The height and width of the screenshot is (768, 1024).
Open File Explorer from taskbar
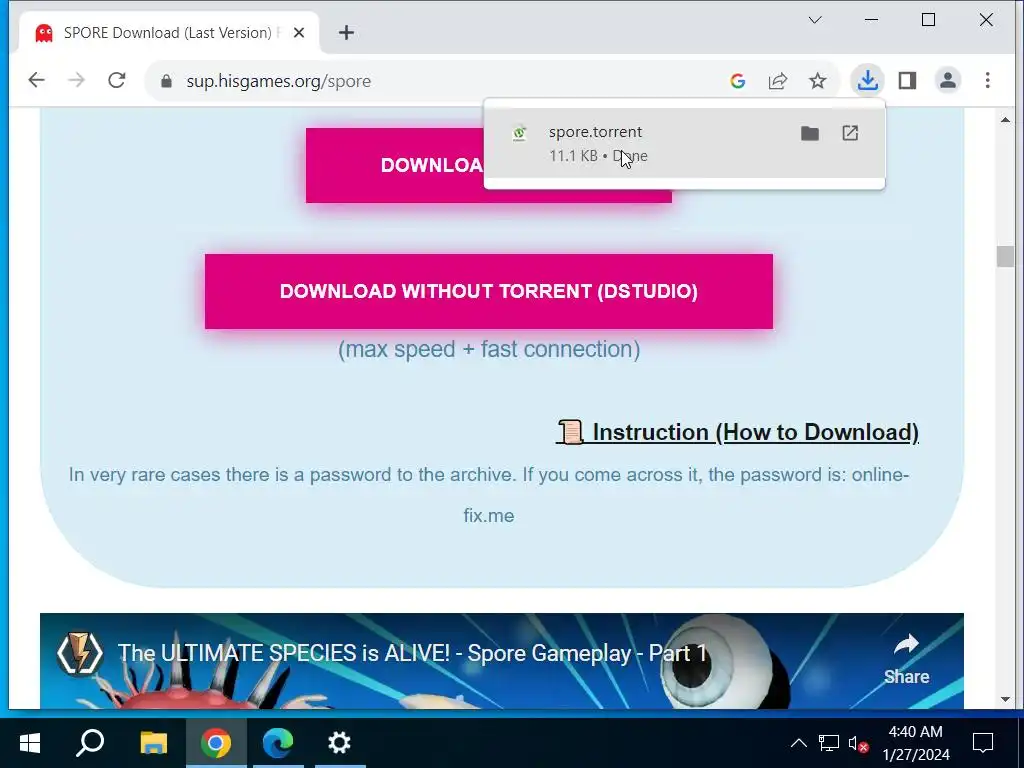[154, 743]
